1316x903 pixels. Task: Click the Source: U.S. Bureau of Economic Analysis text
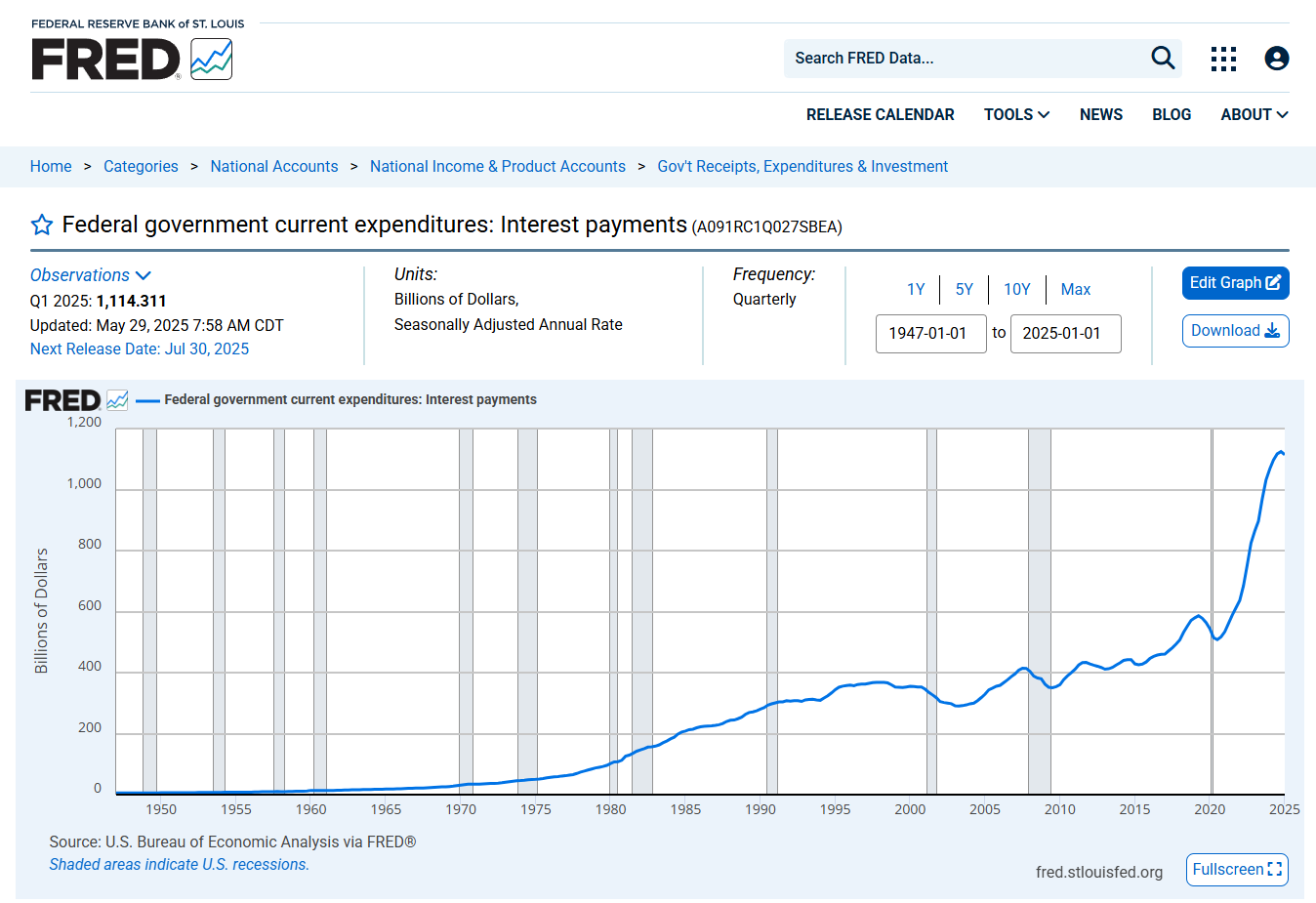coord(232,841)
